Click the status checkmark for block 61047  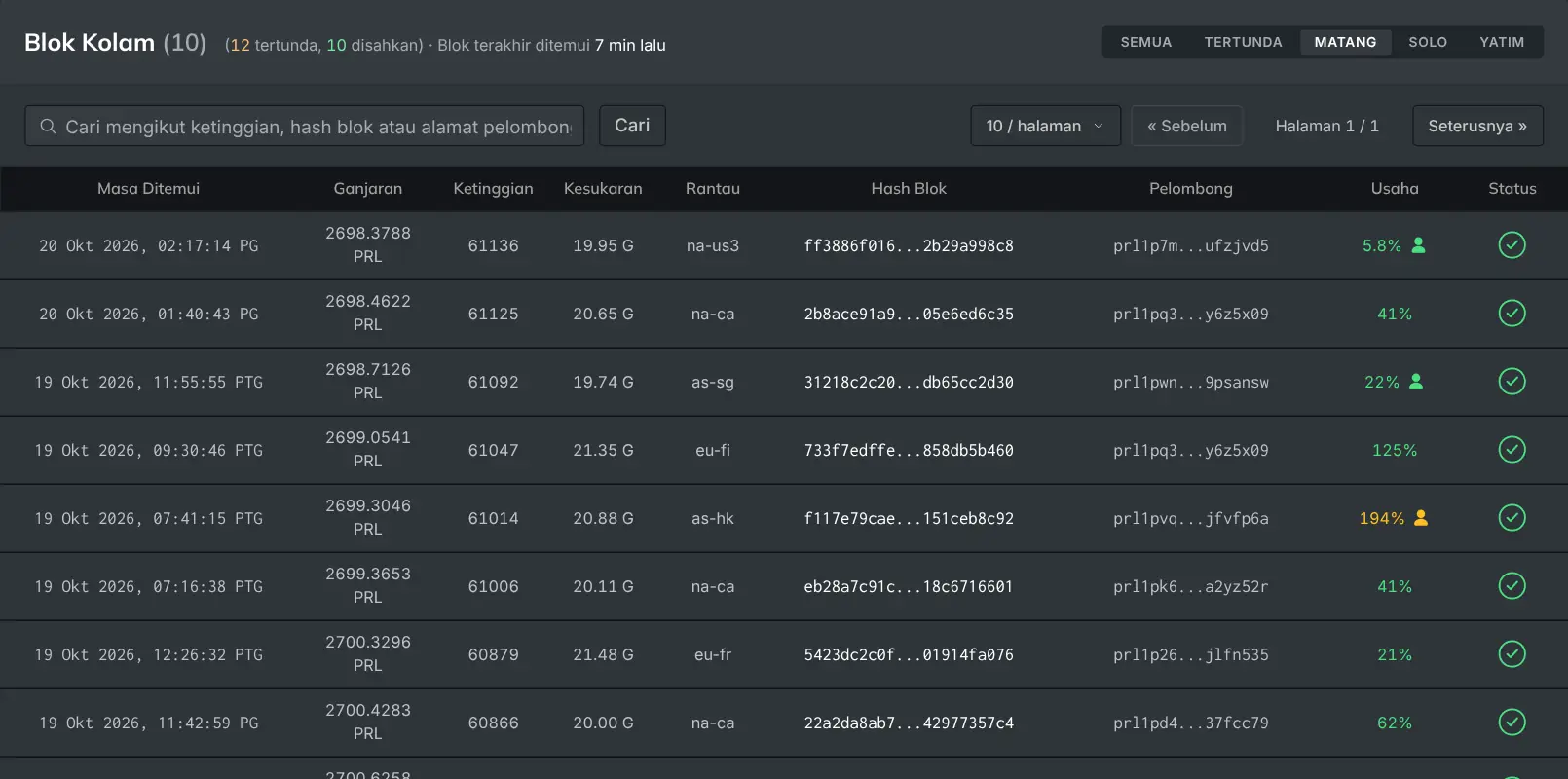(x=1512, y=450)
